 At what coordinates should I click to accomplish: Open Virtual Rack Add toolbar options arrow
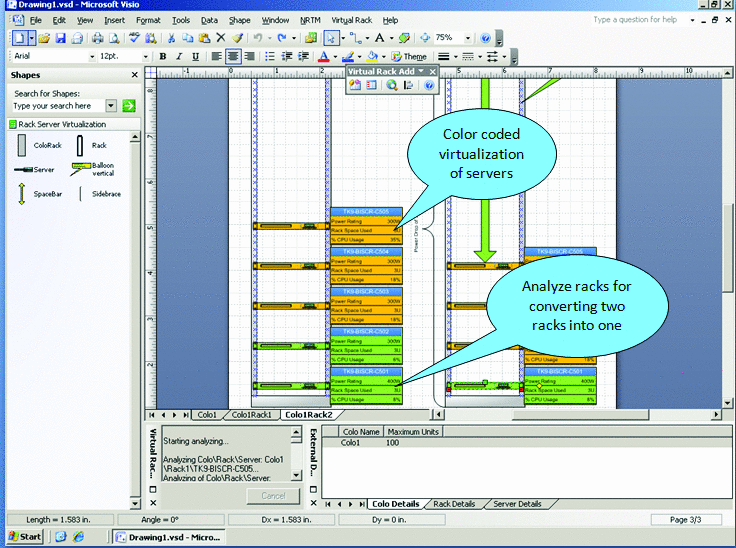pos(421,71)
